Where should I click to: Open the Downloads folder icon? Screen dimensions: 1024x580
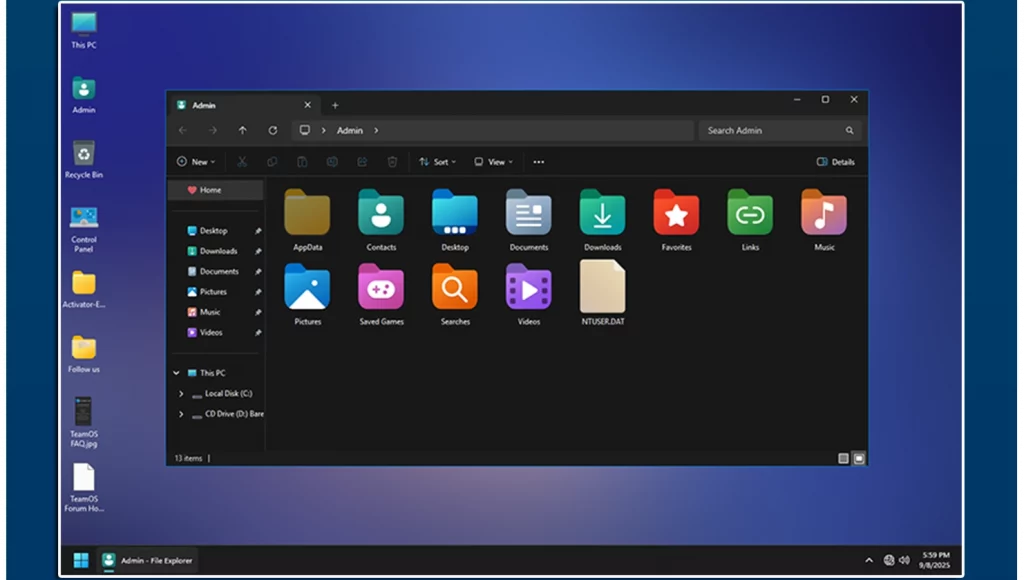(602, 213)
